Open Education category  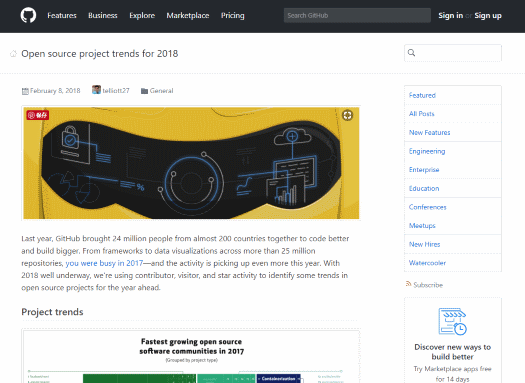point(424,188)
